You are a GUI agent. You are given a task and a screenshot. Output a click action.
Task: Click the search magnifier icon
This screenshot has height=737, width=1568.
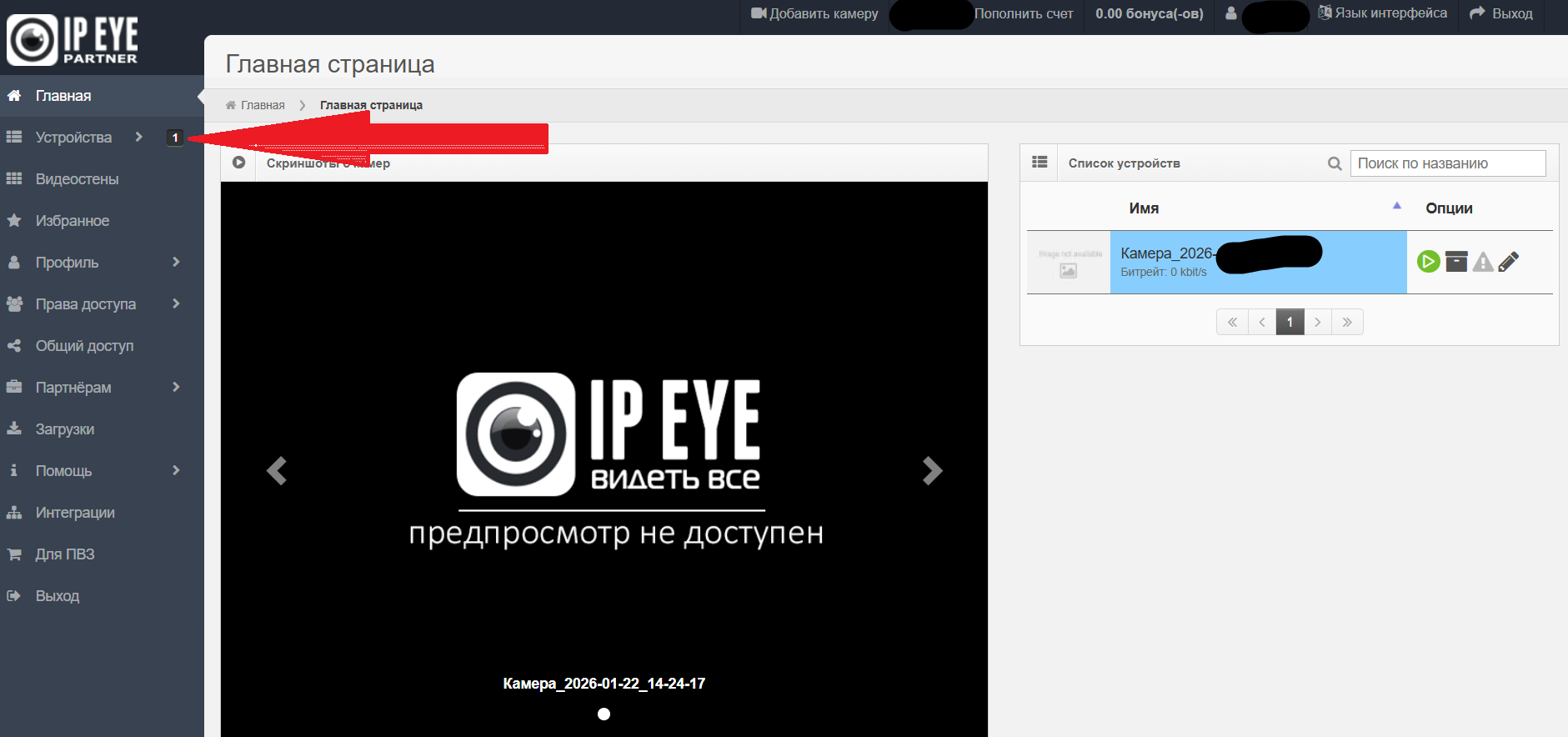coord(1335,164)
